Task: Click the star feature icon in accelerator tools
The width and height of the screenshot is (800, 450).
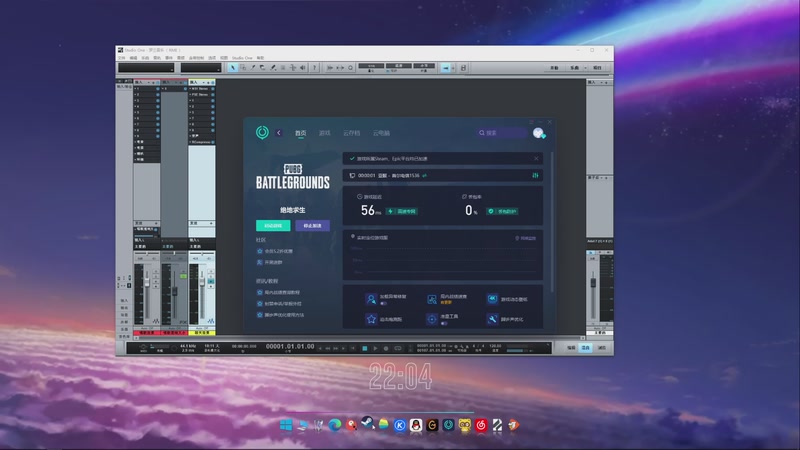Action: 371,319
